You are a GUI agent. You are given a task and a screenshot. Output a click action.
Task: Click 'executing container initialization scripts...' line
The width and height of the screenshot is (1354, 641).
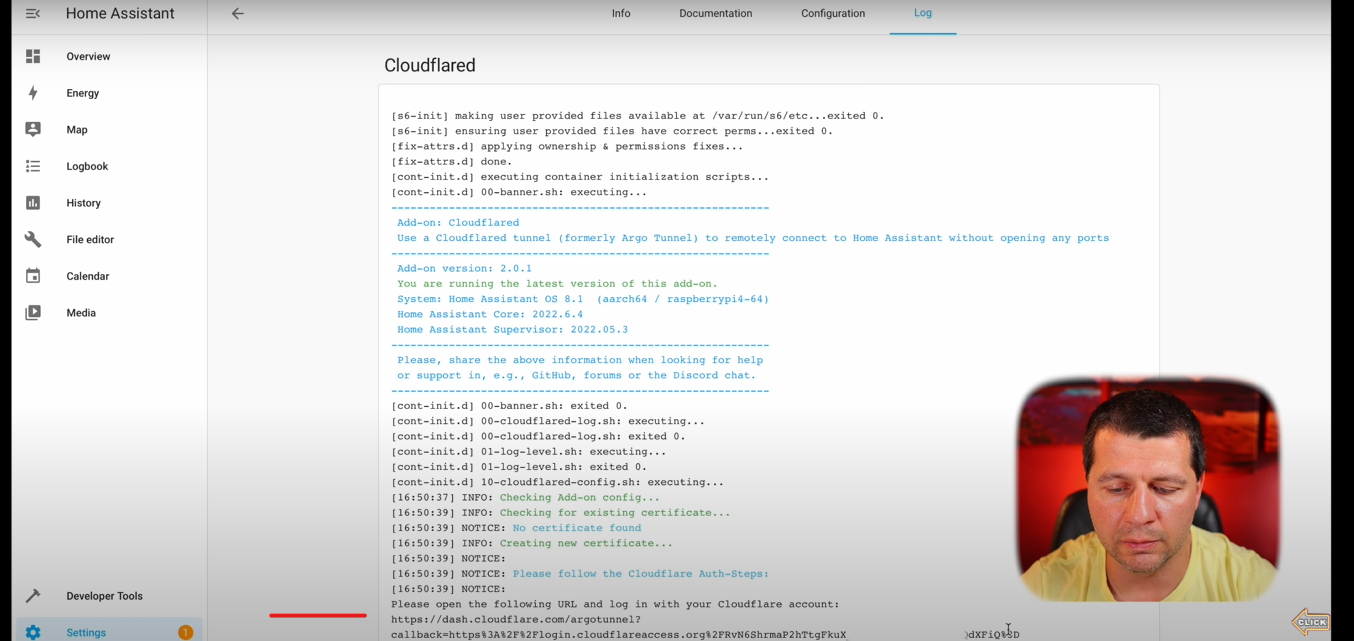[x=580, y=177]
